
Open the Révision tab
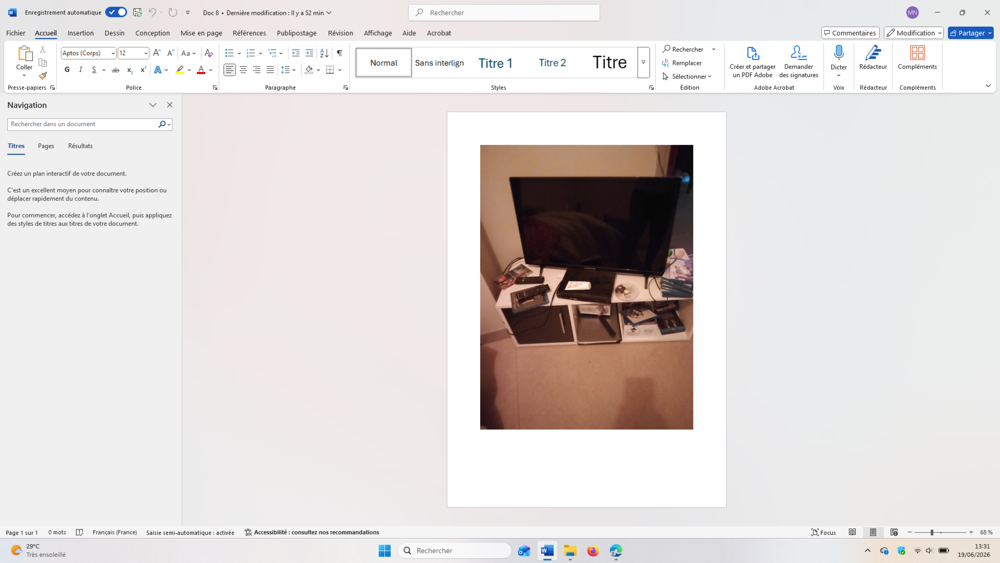(340, 33)
